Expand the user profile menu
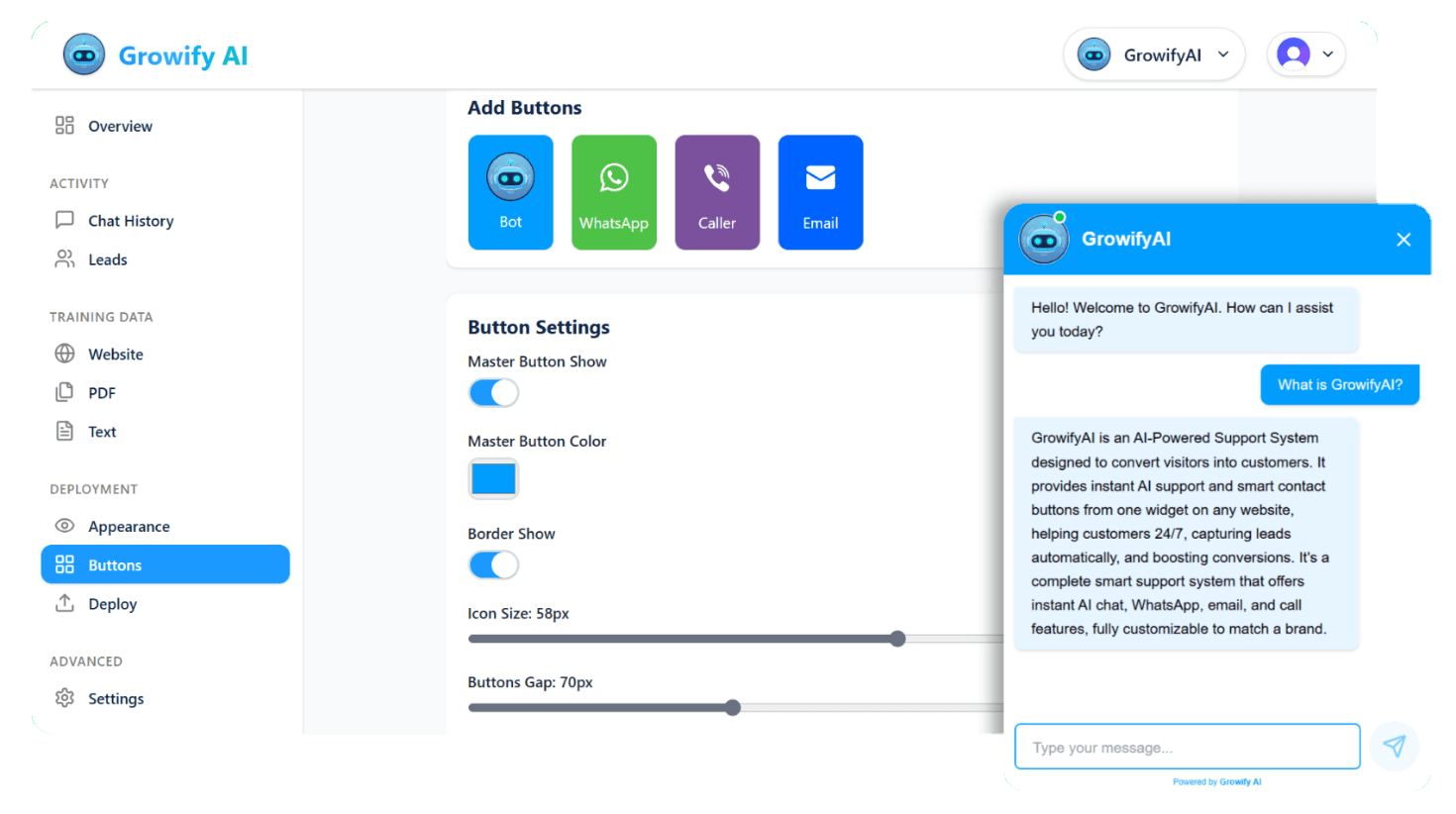Screen dimensions: 1456x814 (1305, 54)
